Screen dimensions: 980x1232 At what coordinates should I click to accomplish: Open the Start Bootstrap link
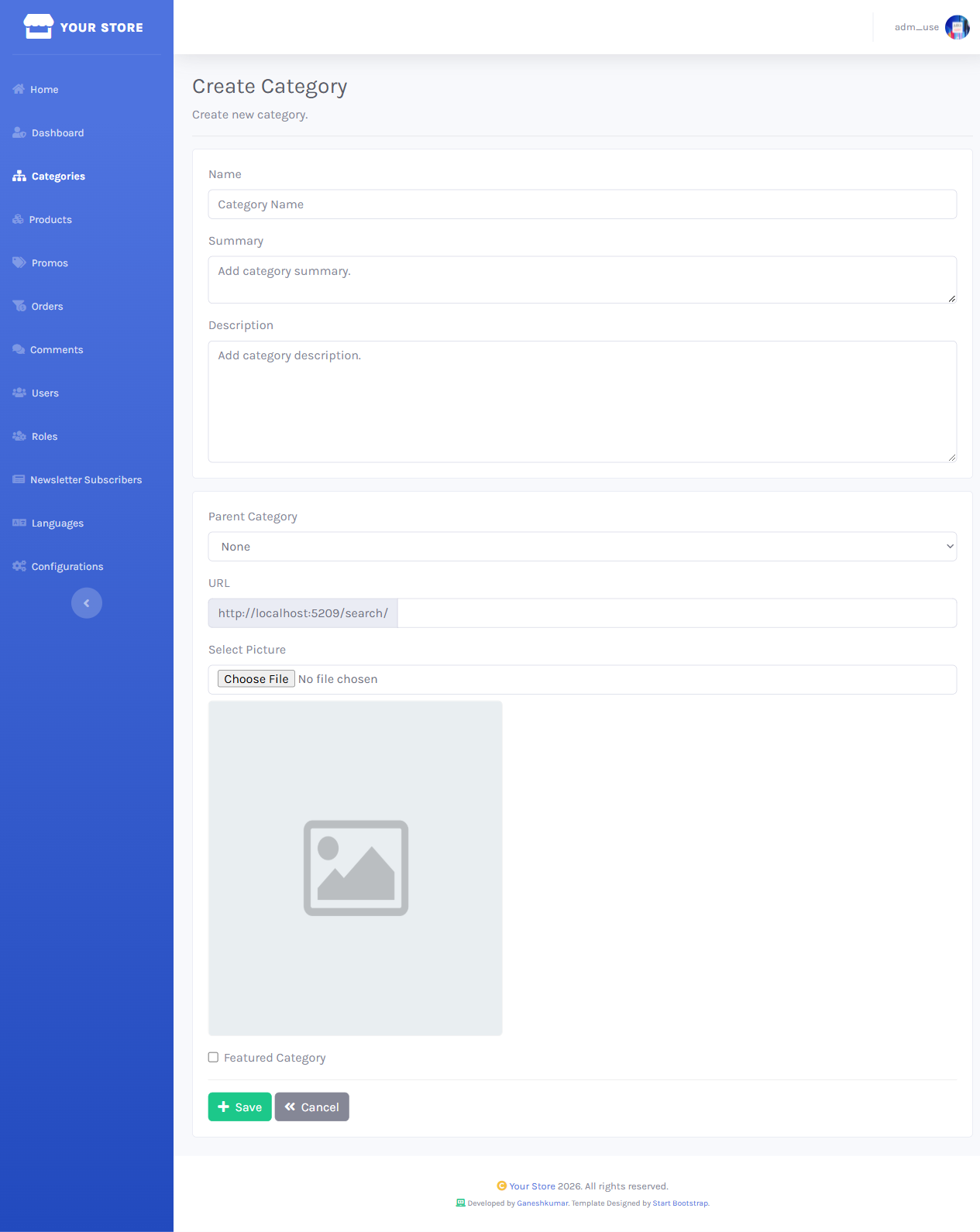(680, 1203)
